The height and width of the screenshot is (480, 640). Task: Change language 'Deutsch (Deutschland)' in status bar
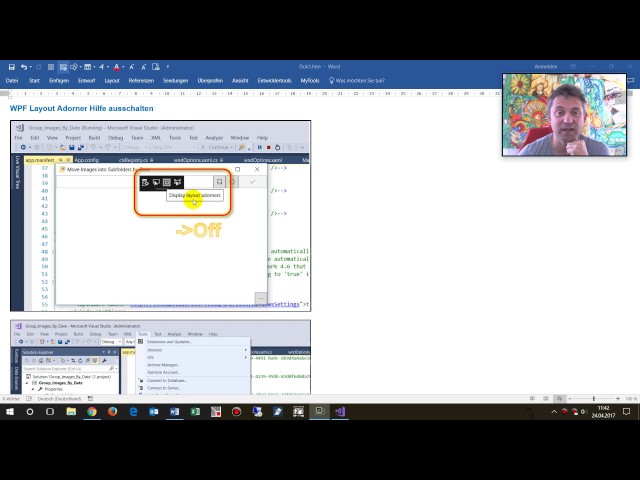click(59, 399)
